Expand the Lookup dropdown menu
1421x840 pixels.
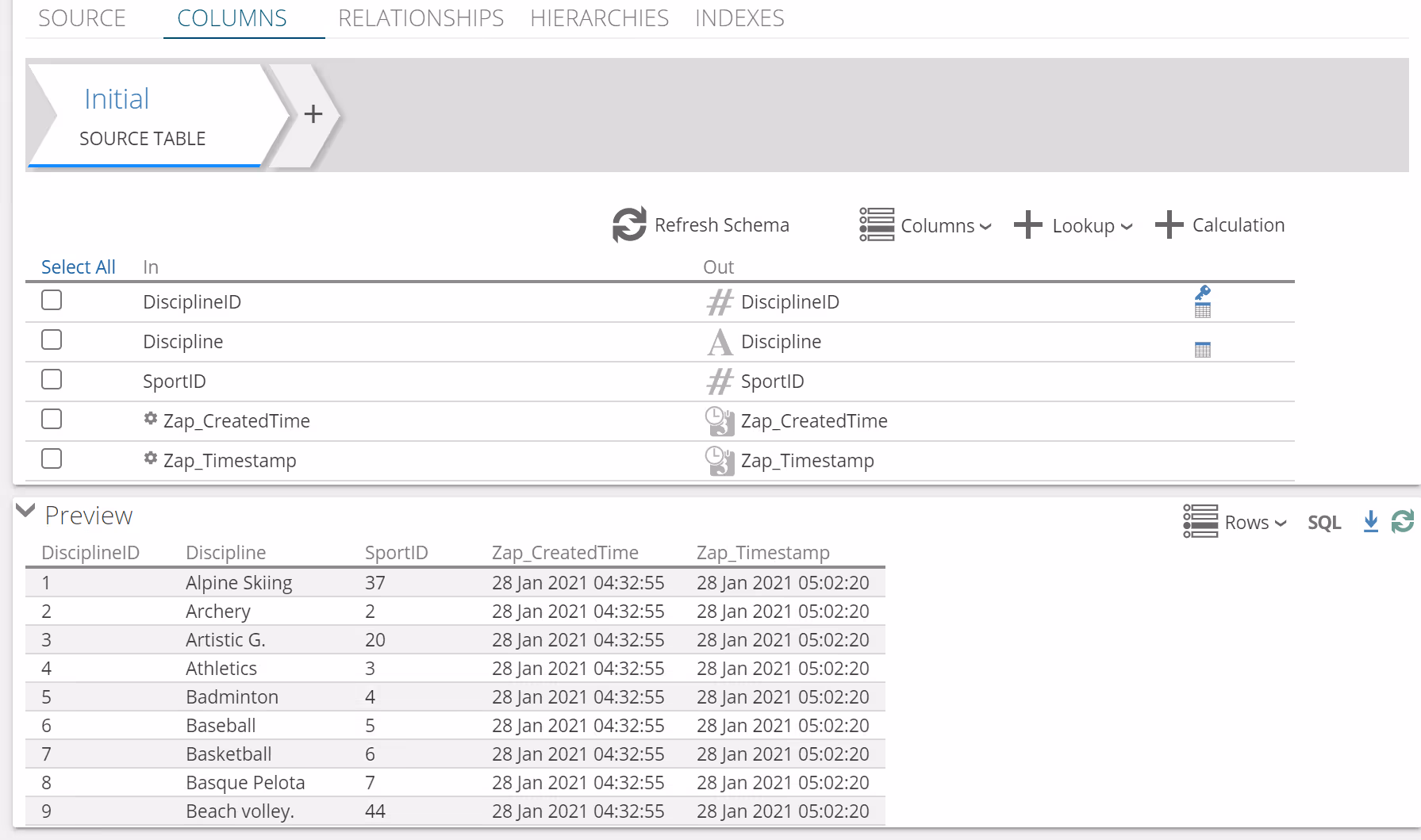pyautogui.click(x=1073, y=225)
